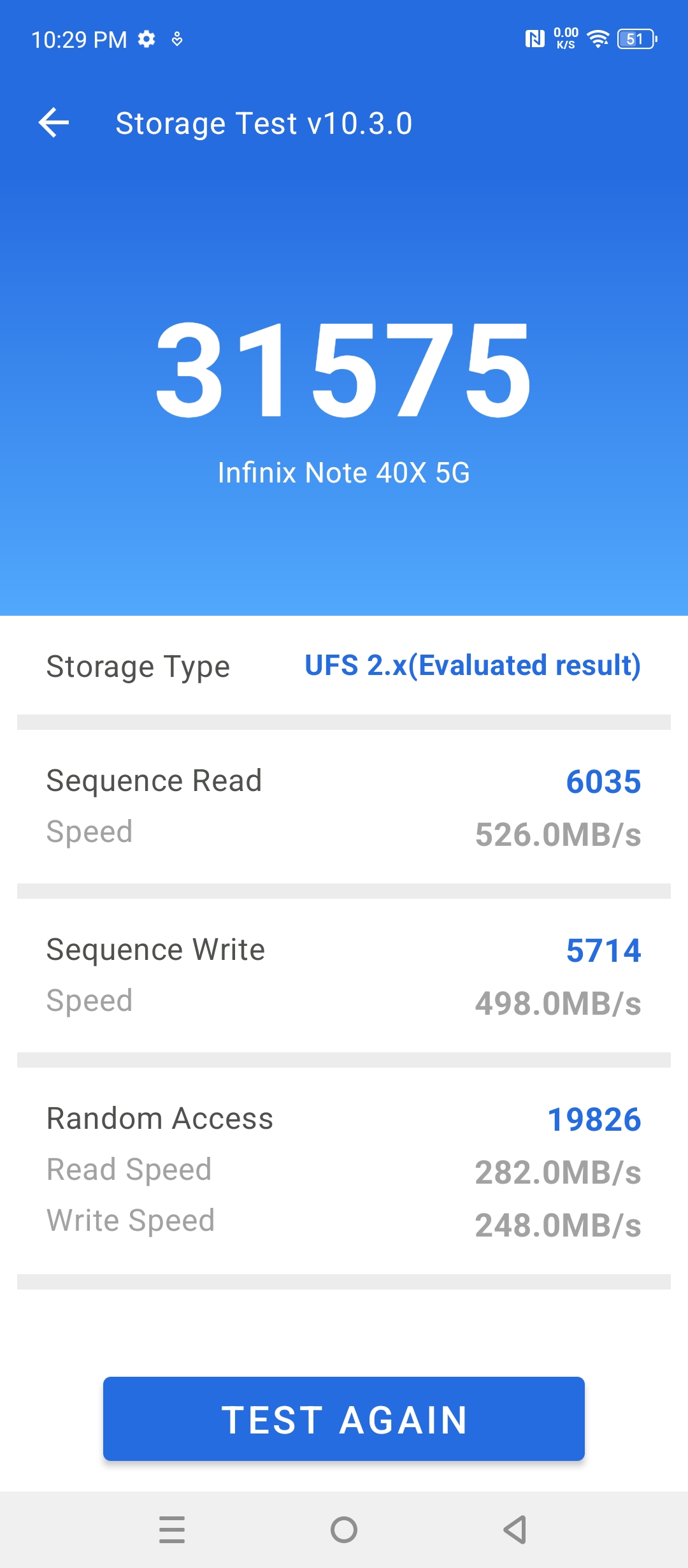
Task: Tap the Infinix Note 40X 5G device name
Action: [x=344, y=473]
